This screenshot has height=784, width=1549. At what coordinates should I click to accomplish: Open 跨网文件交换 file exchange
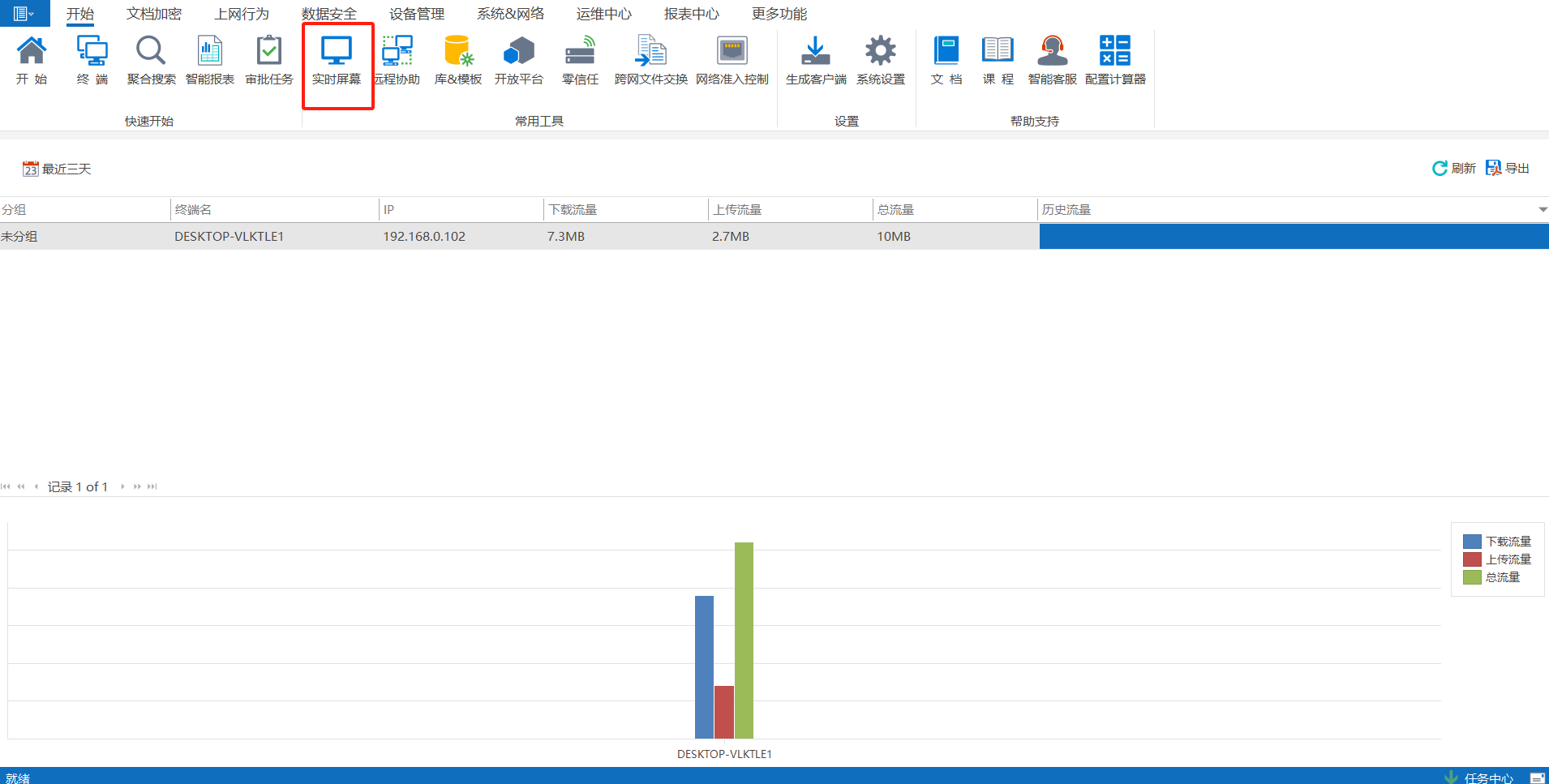(650, 61)
